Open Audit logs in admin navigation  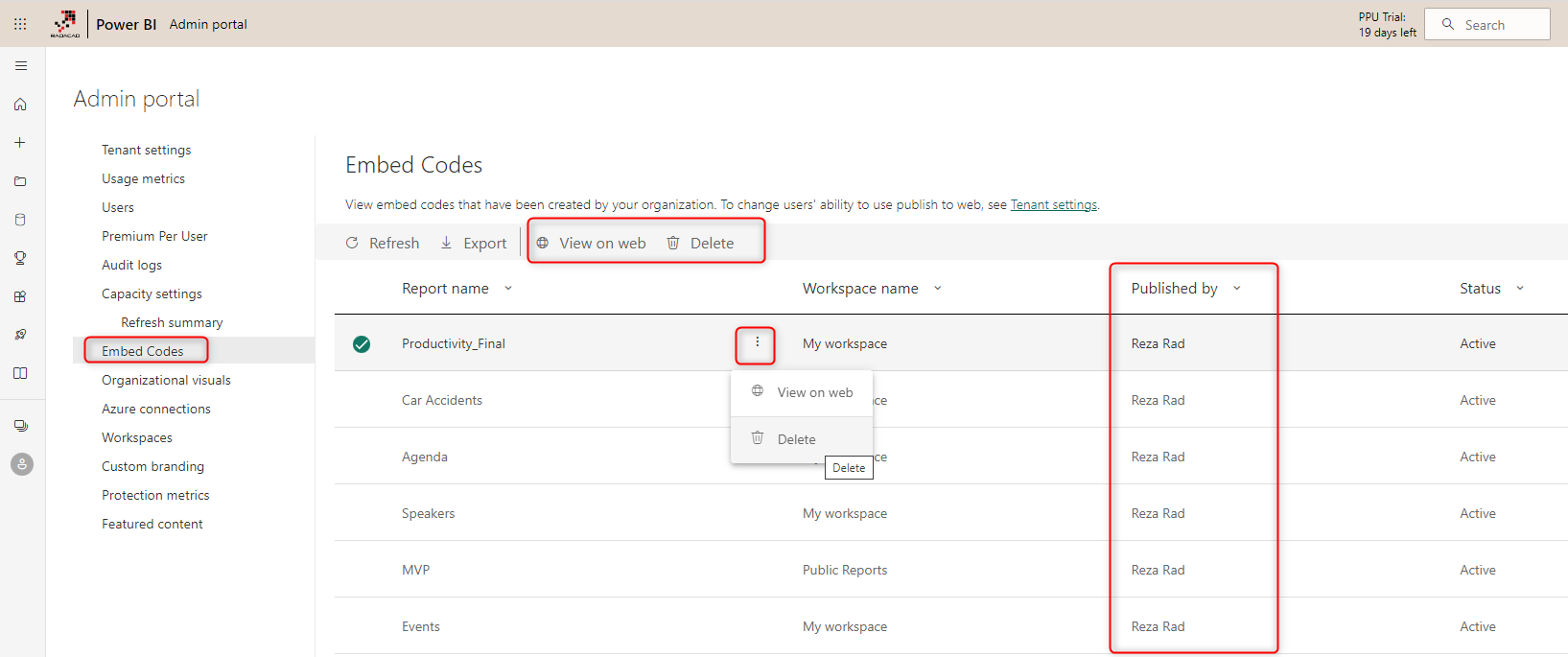click(x=131, y=265)
